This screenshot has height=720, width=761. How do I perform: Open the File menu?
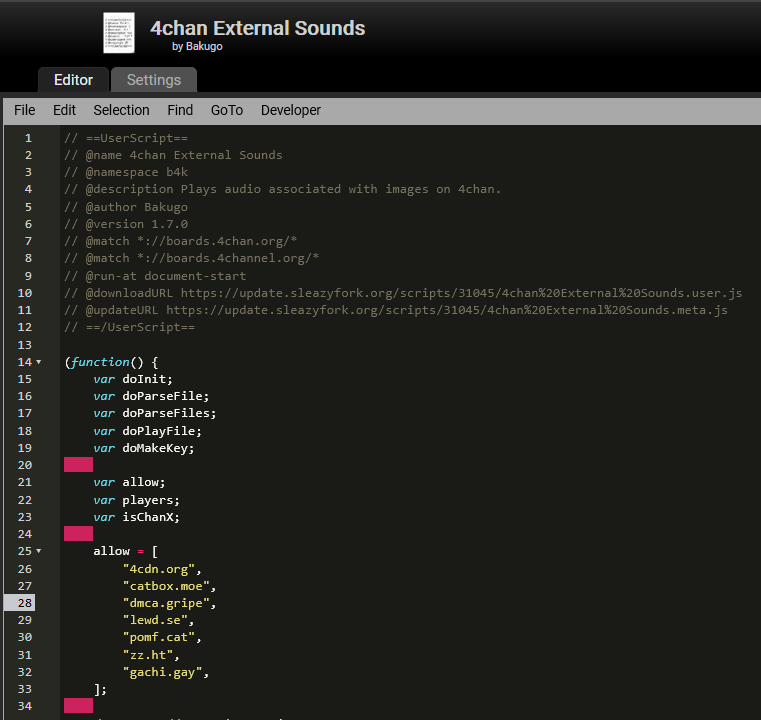point(25,110)
